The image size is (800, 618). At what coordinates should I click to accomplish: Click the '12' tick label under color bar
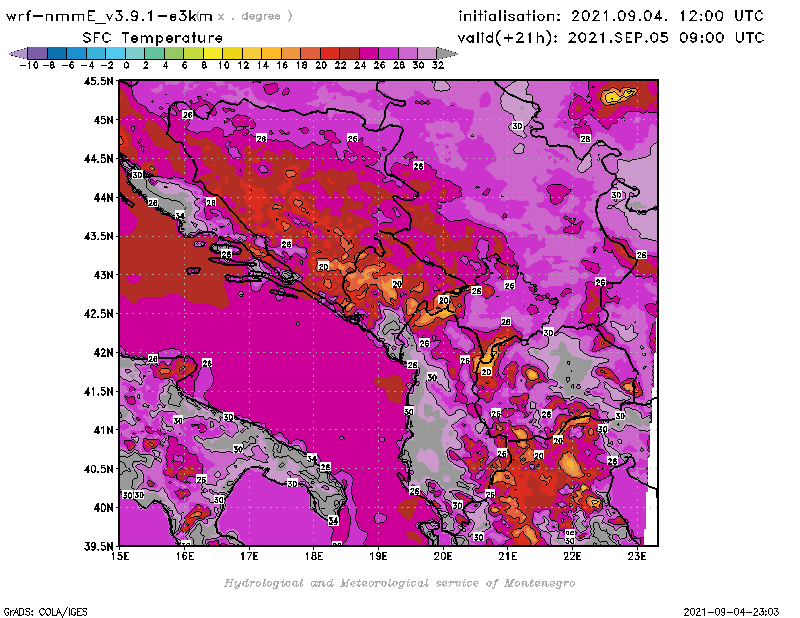pyautogui.click(x=243, y=65)
